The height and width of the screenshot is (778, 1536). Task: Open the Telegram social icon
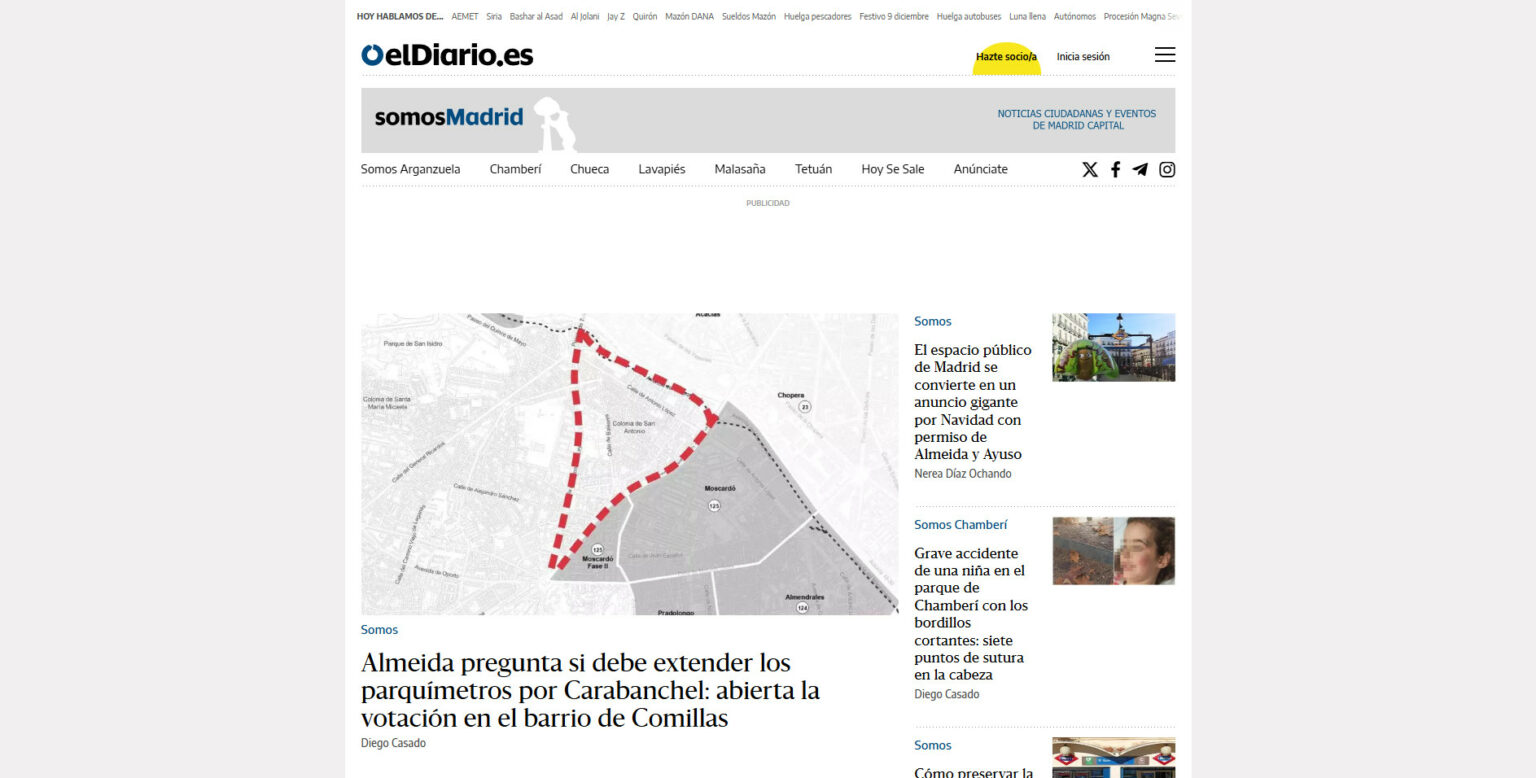coord(1140,170)
